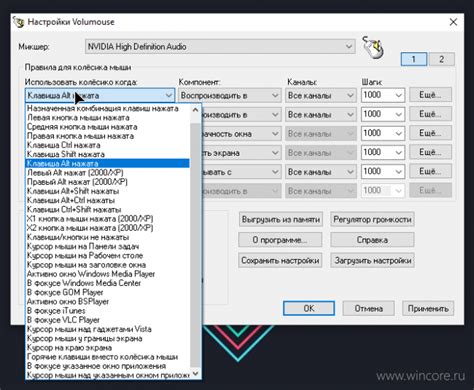Click the Применить button
This screenshot has height=390, width=474.
click(x=428, y=308)
